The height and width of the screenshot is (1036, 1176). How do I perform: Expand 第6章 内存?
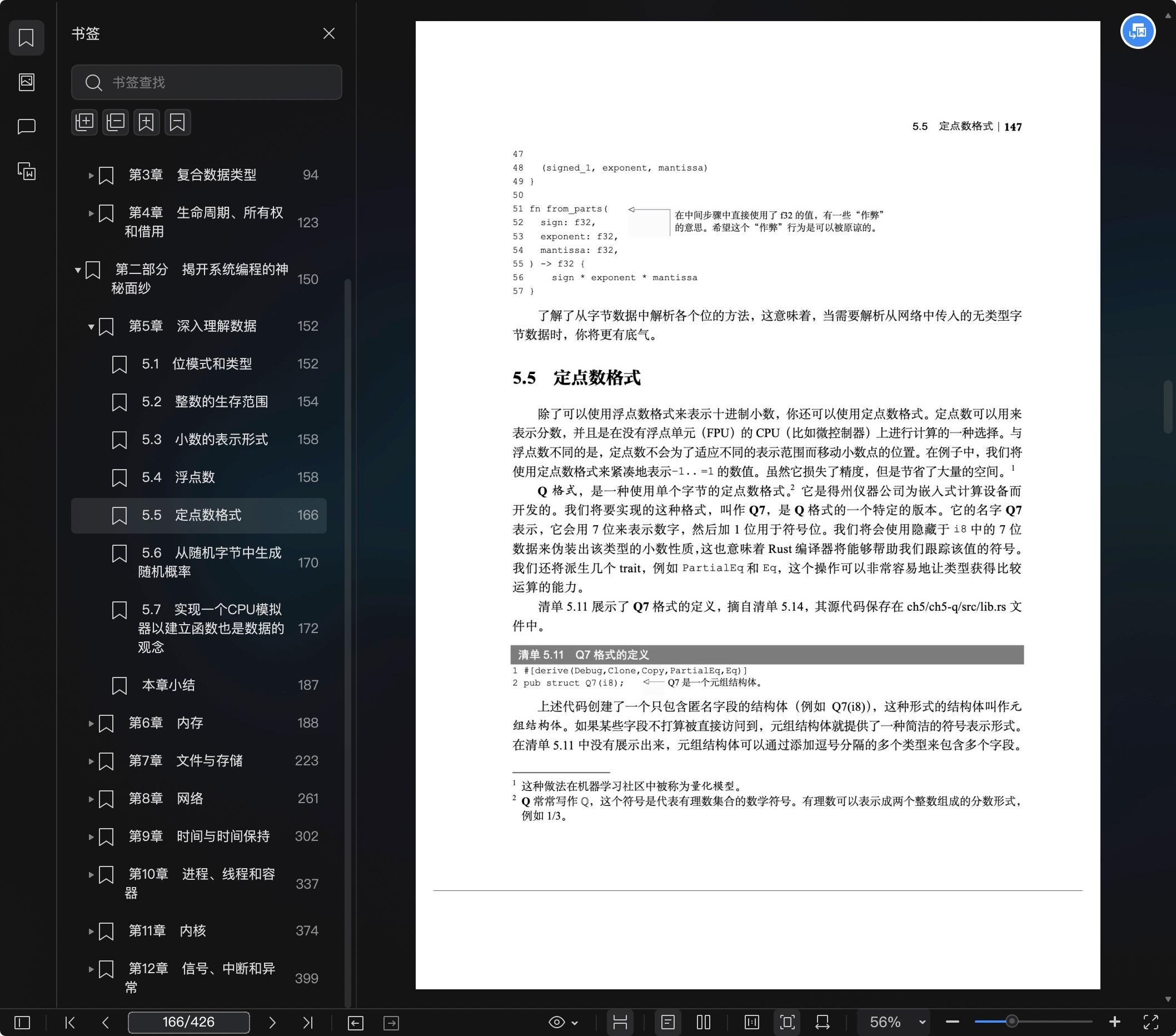(x=91, y=724)
